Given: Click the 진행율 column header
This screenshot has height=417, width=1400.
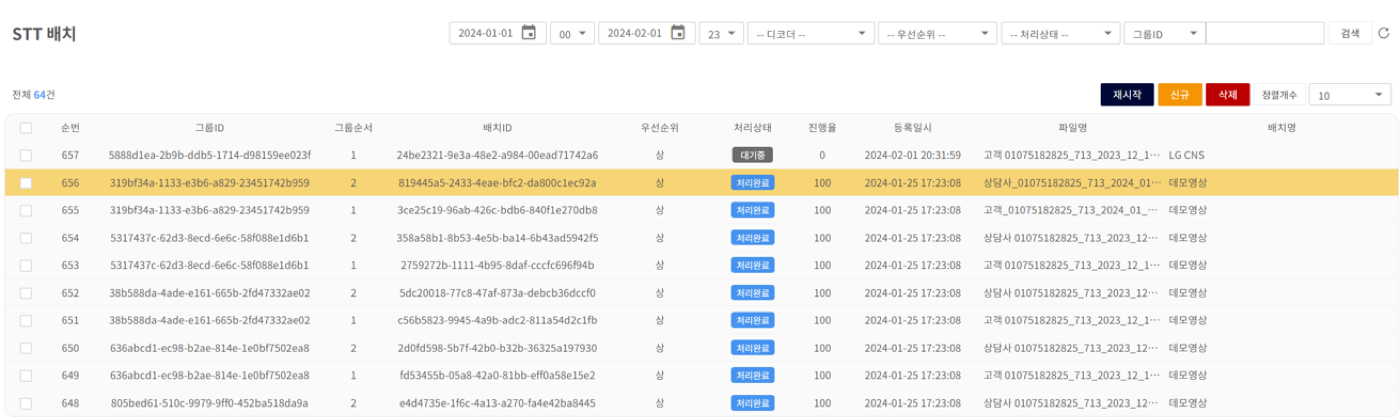Looking at the screenshot, I should click(822, 128).
